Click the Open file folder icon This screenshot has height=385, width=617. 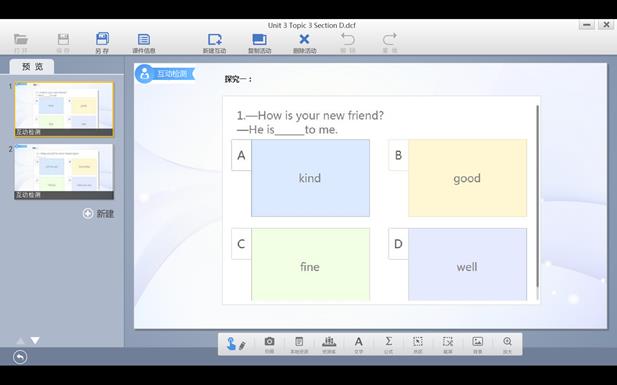coord(21,39)
